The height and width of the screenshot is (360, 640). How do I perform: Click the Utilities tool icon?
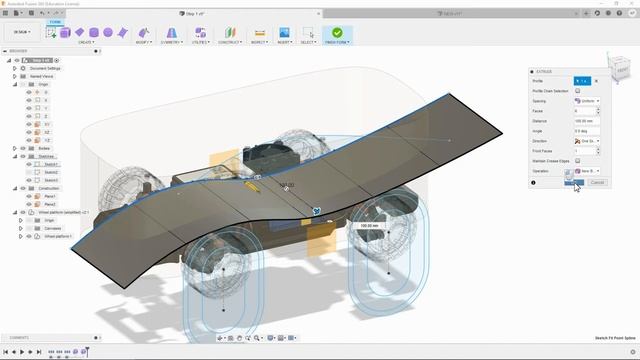pos(200,33)
